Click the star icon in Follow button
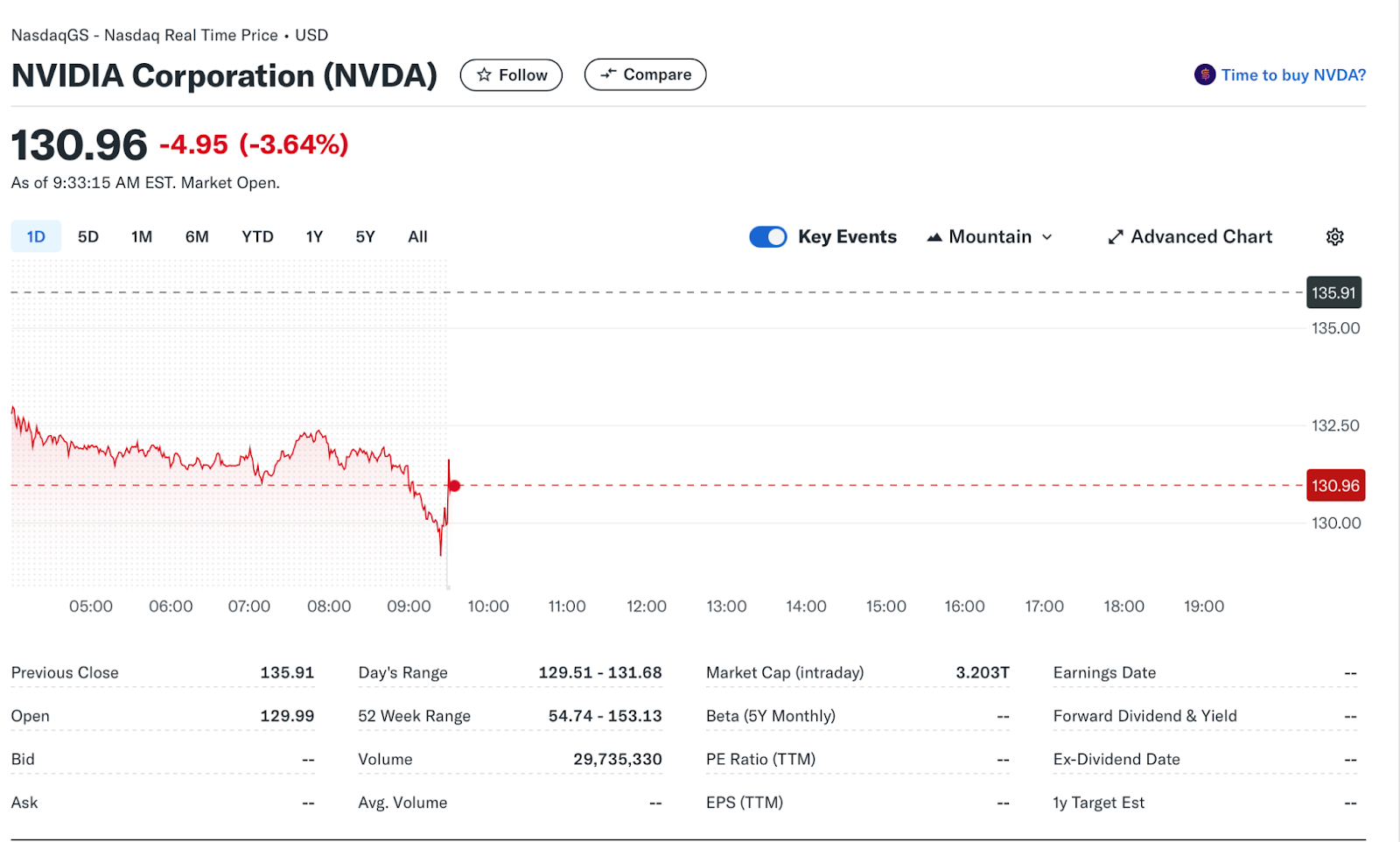Screen dimensions: 1400x842 484,74
